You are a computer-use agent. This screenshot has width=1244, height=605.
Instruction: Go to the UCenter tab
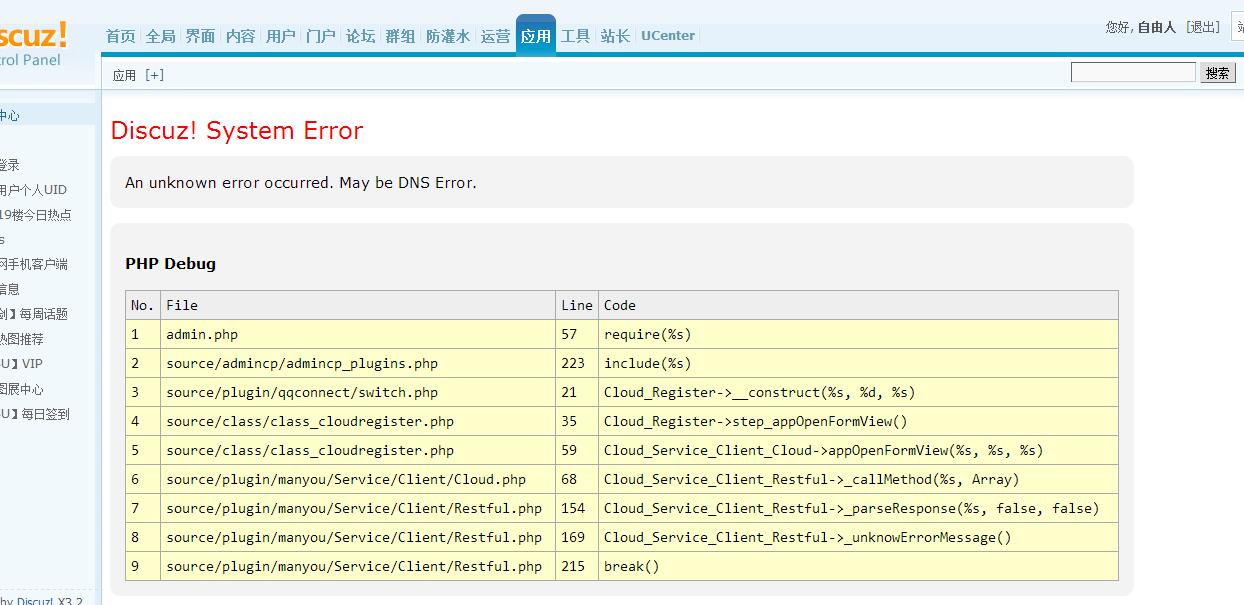pos(668,36)
